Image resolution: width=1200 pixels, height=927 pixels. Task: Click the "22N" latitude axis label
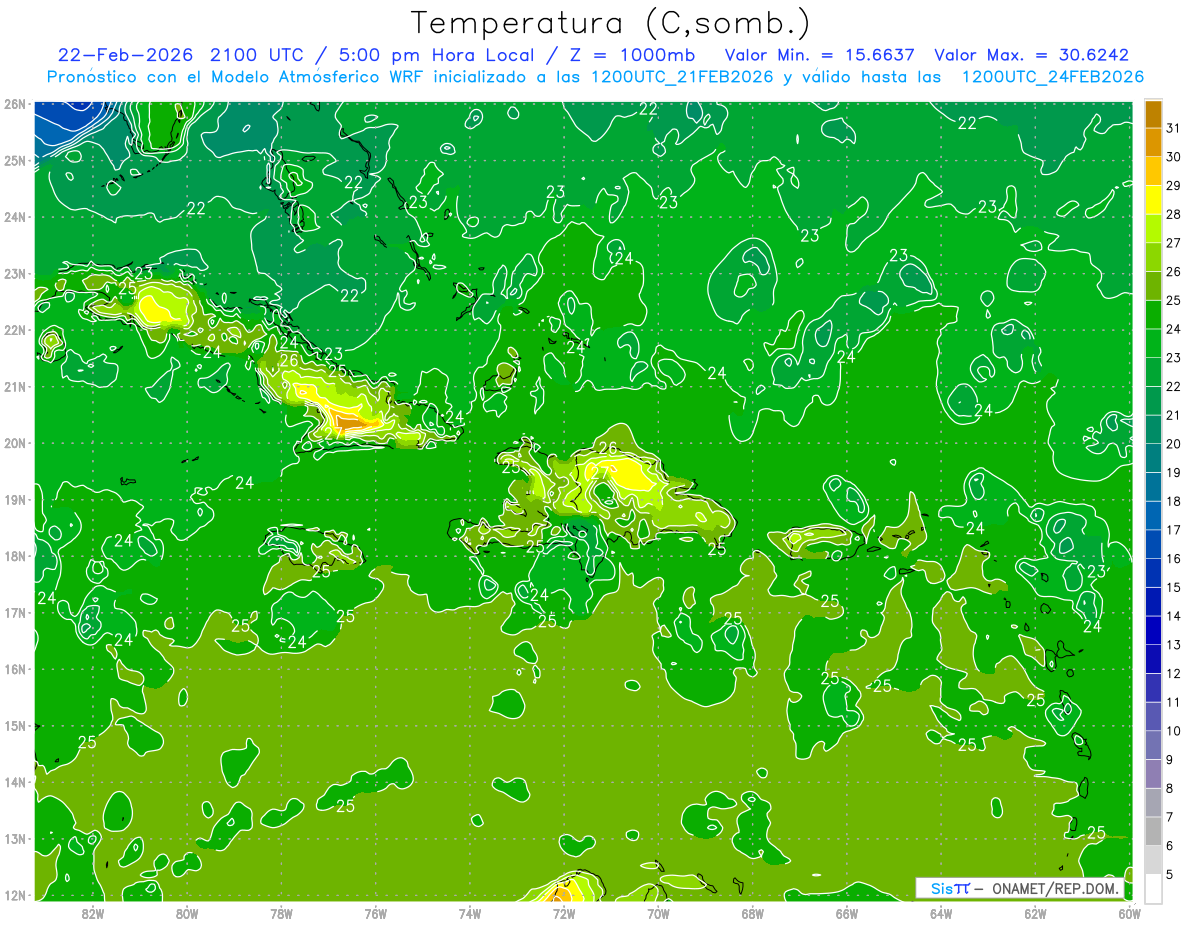(15, 330)
